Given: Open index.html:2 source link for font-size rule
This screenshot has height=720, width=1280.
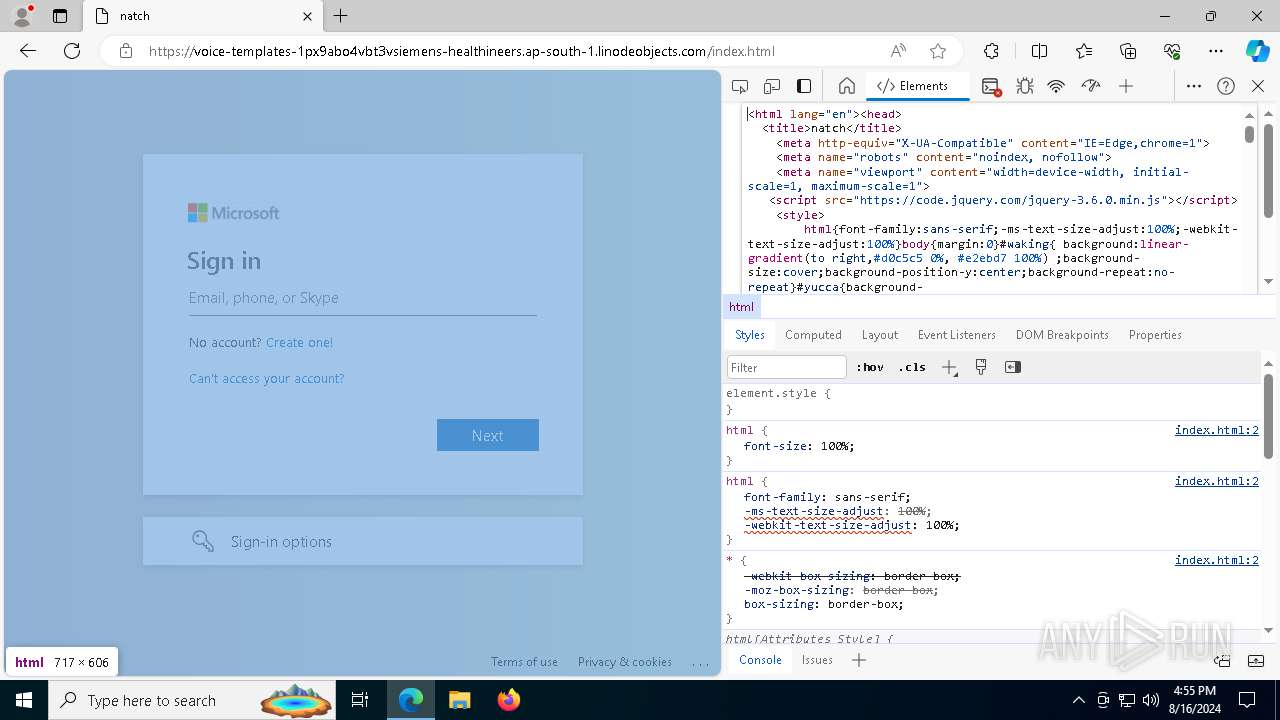Looking at the screenshot, I should click(1216, 430).
